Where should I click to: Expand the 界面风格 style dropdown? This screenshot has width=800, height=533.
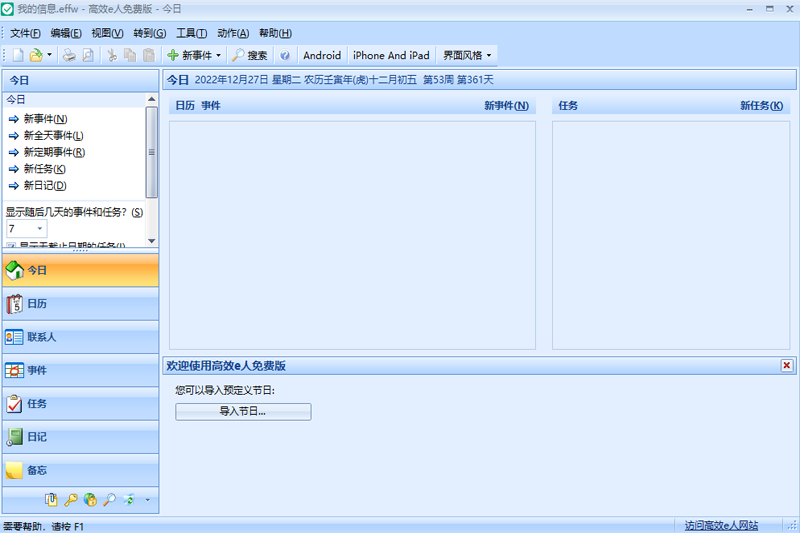467,55
